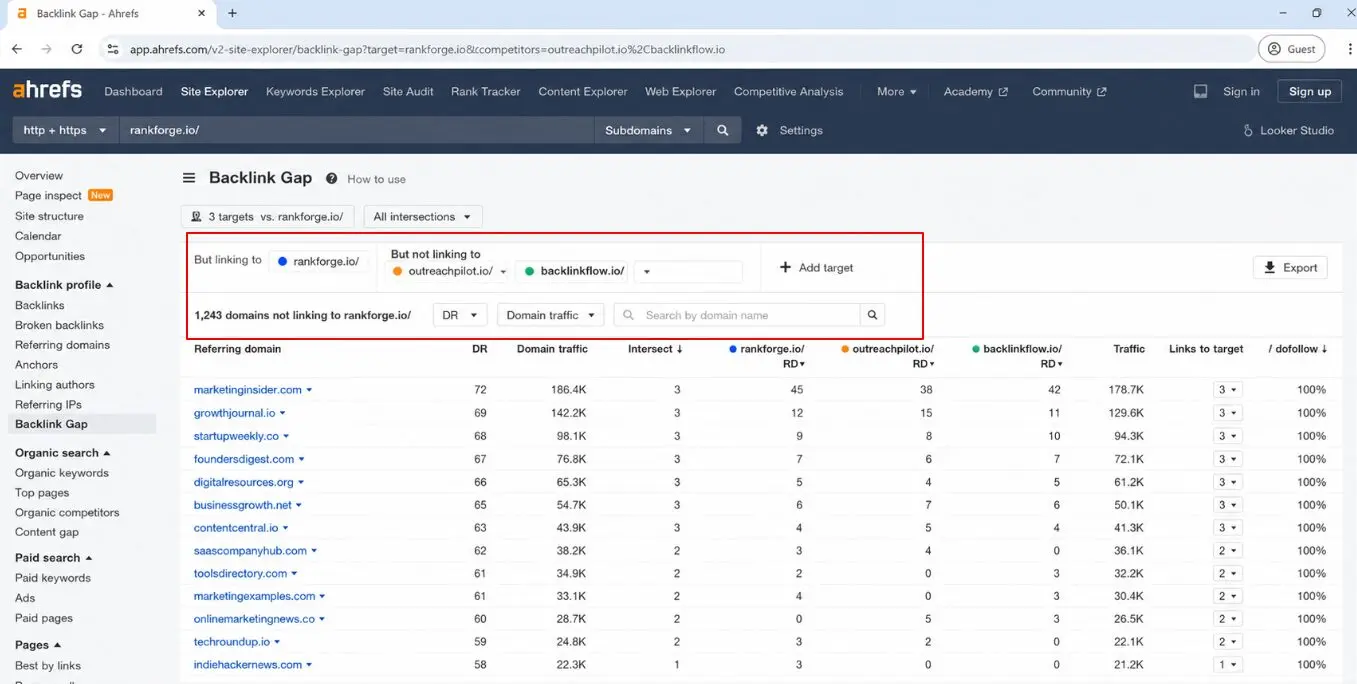Open the All intersections dropdown

tap(423, 216)
